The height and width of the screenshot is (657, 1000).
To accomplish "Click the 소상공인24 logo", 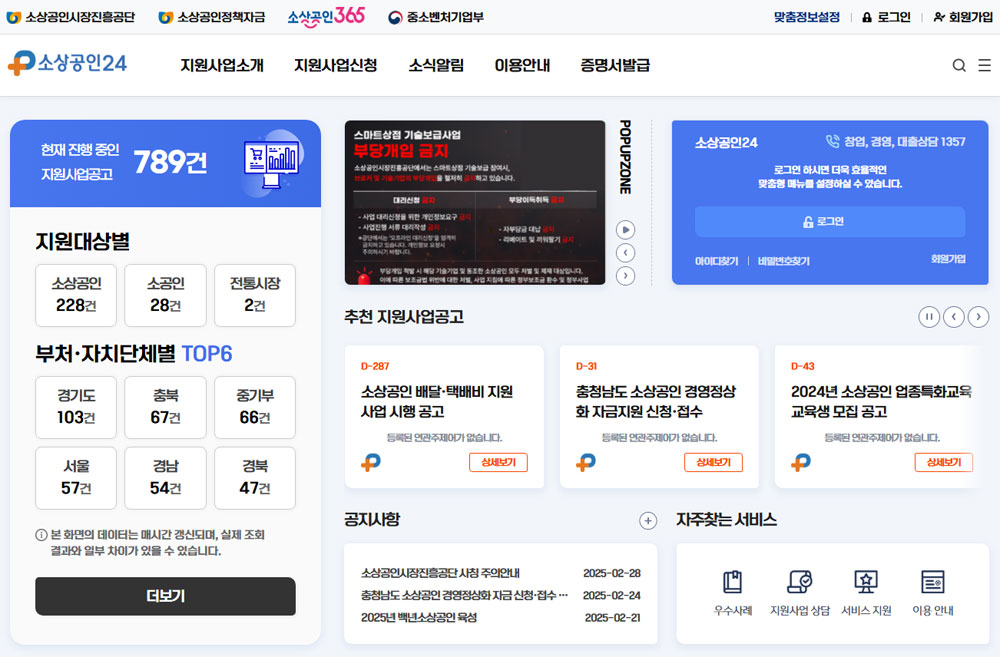I will tap(68, 63).
